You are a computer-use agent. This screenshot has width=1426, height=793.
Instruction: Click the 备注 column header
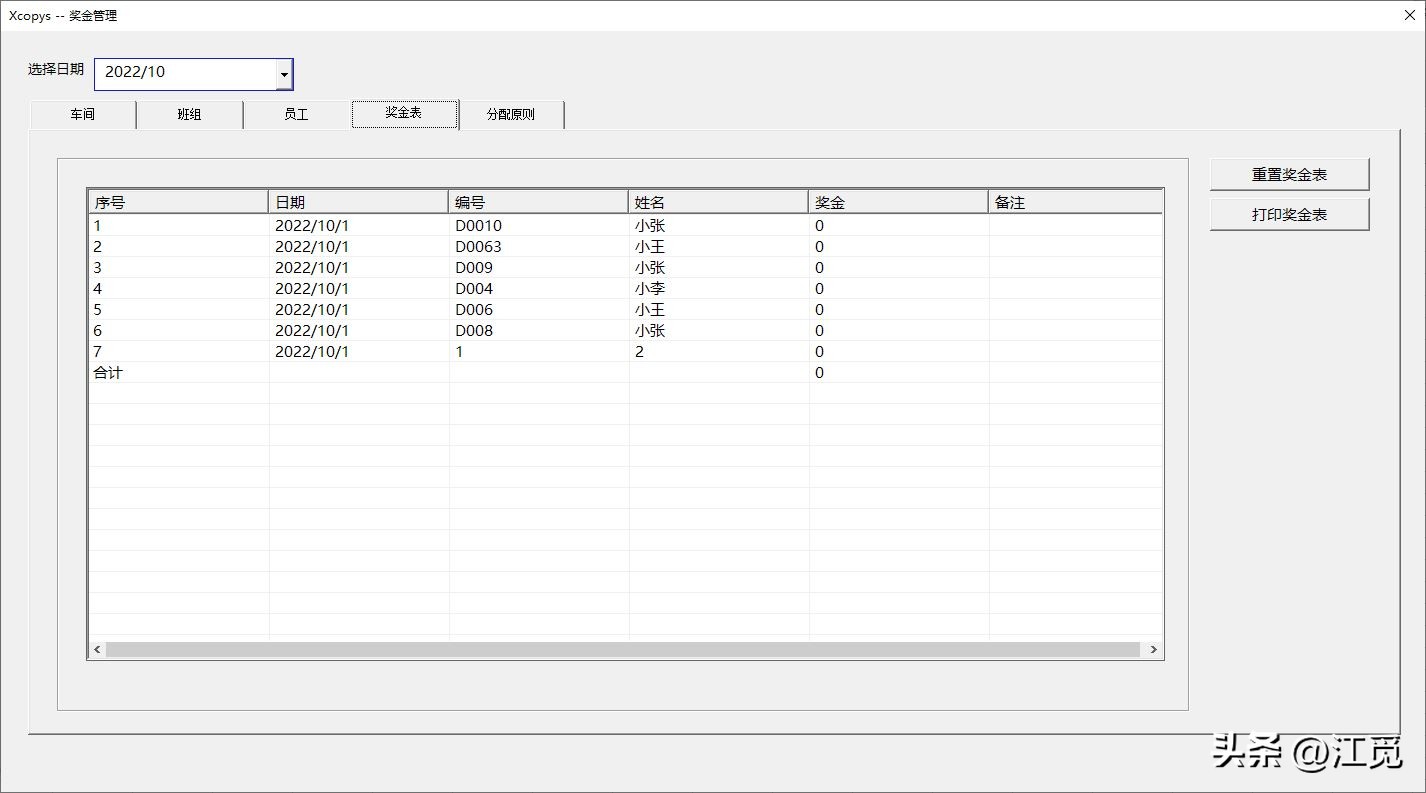point(1075,202)
